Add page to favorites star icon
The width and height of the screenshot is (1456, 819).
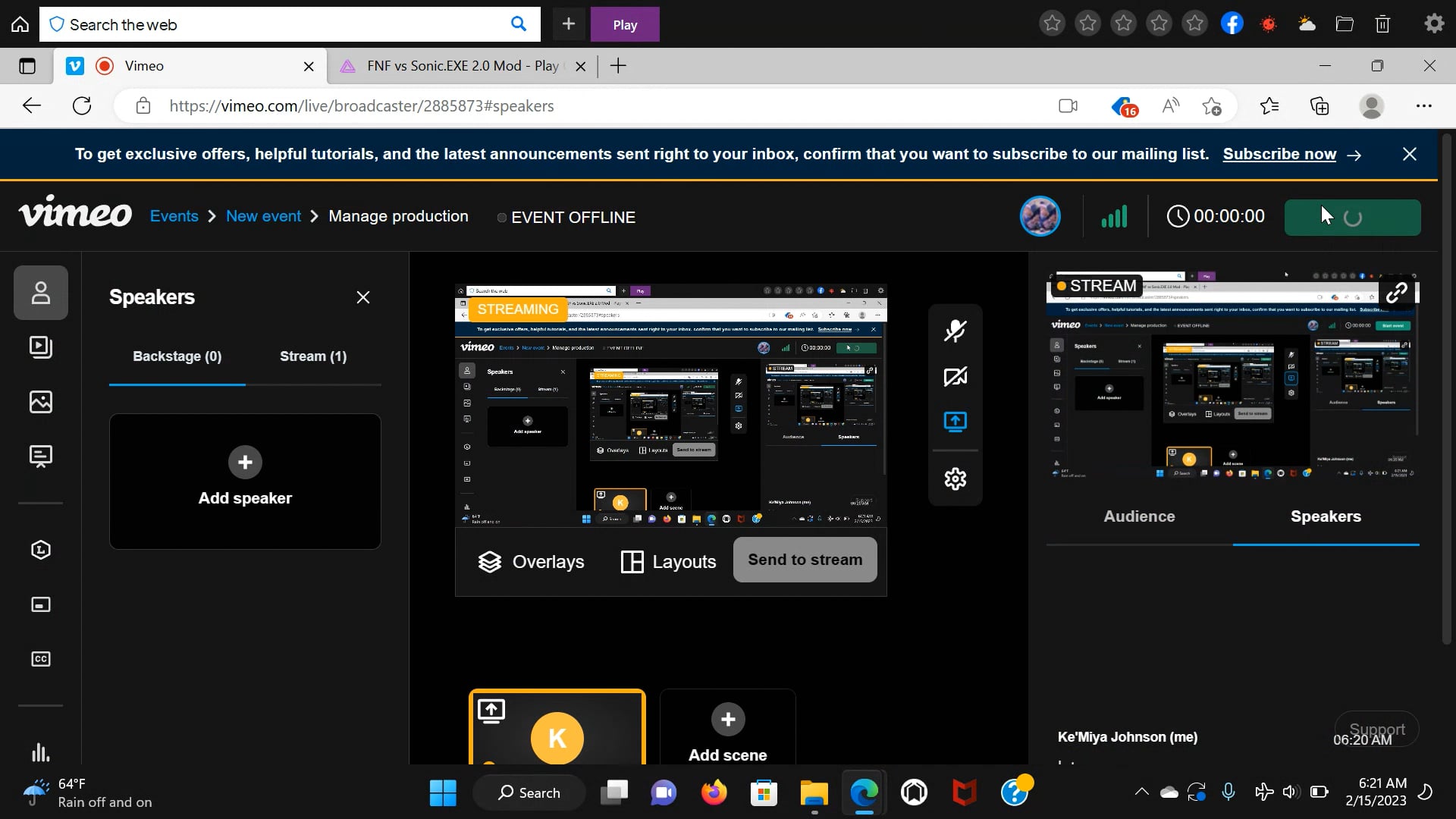(x=1212, y=106)
